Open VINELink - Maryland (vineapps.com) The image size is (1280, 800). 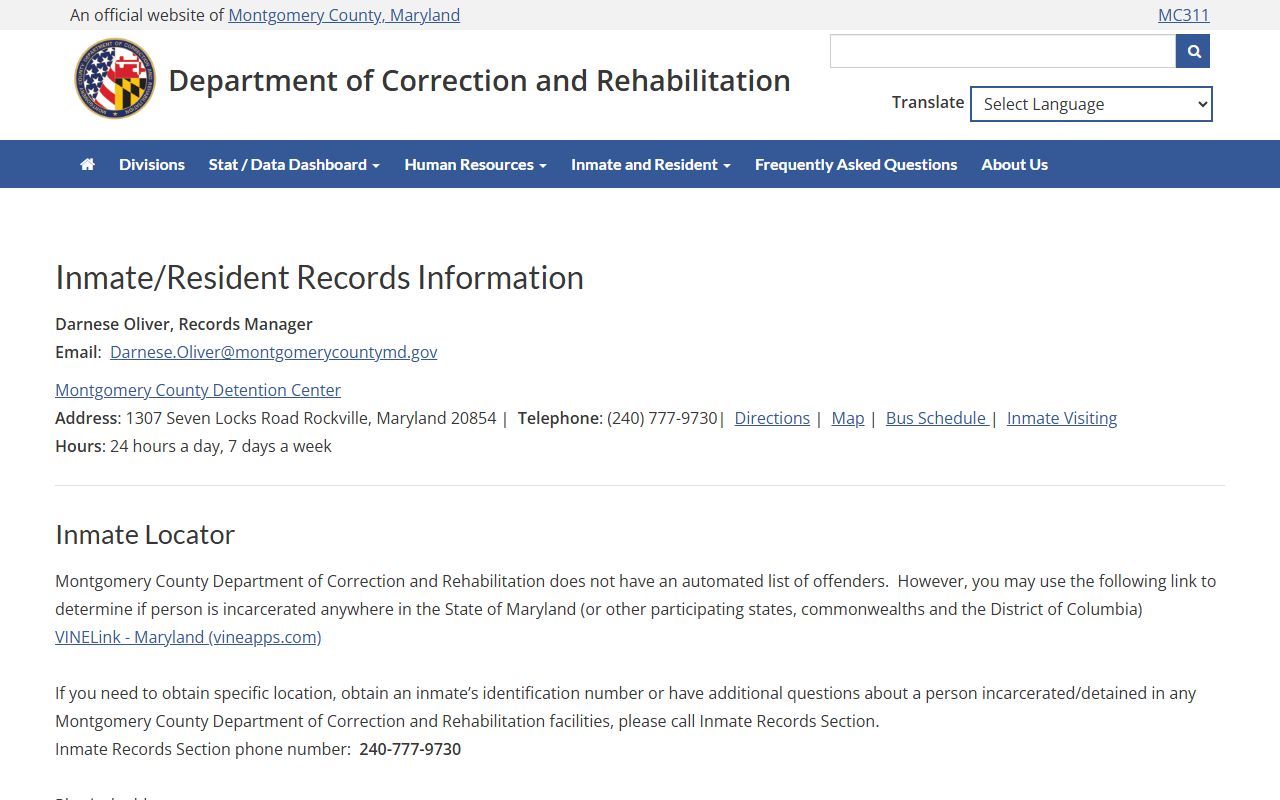point(188,637)
